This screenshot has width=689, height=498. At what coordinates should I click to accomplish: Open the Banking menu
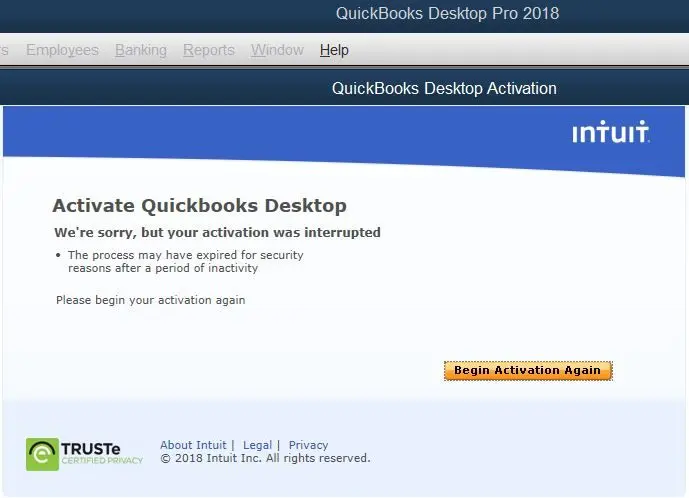coord(141,50)
